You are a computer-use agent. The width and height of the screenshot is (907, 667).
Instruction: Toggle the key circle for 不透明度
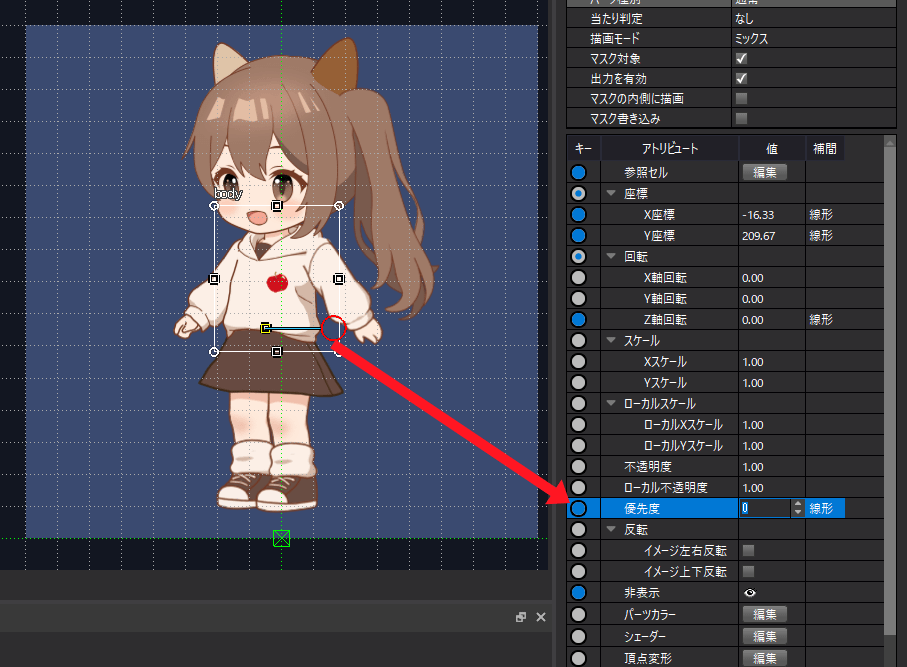click(578, 466)
